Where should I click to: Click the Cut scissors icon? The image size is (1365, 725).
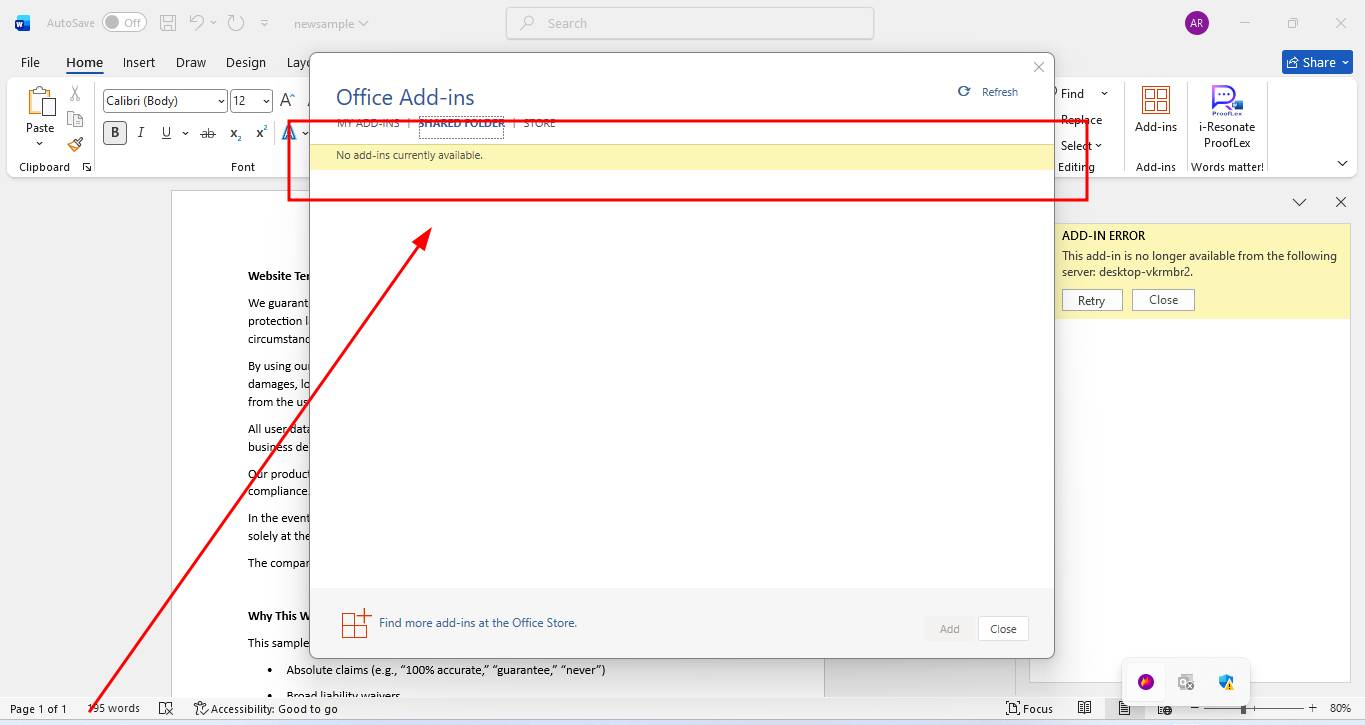pos(75,94)
